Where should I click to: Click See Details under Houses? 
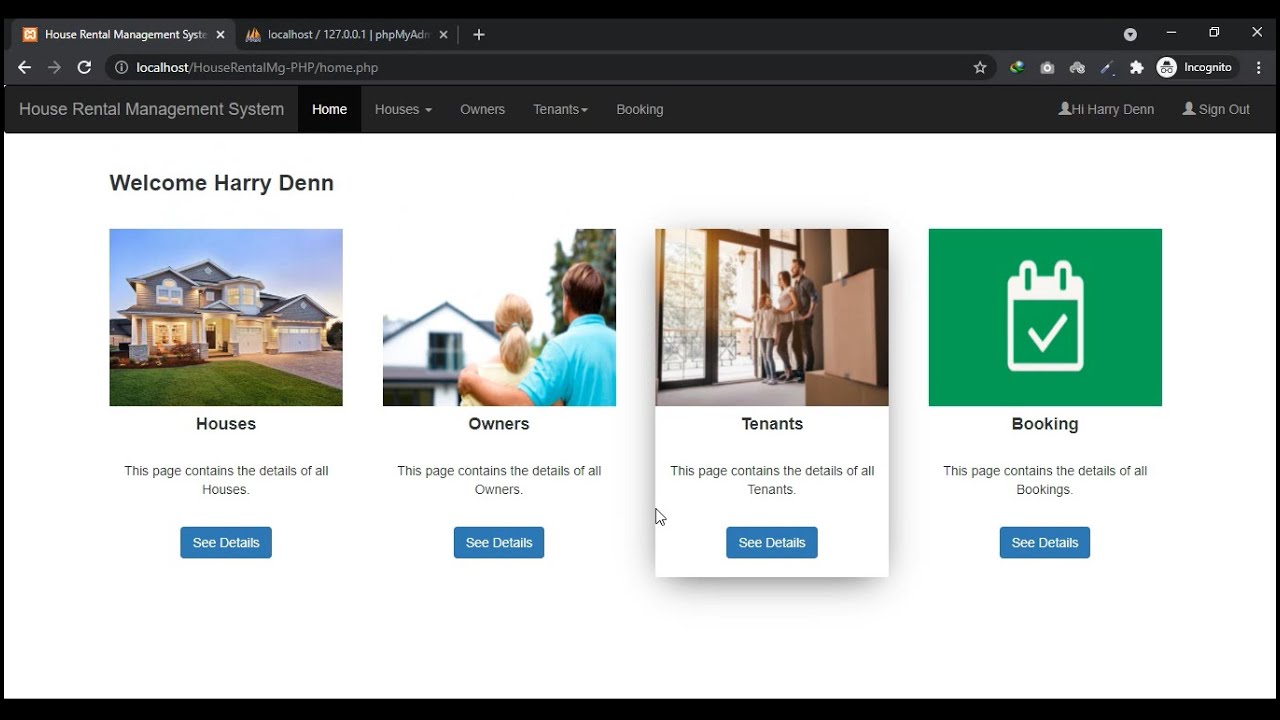(226, 542)
